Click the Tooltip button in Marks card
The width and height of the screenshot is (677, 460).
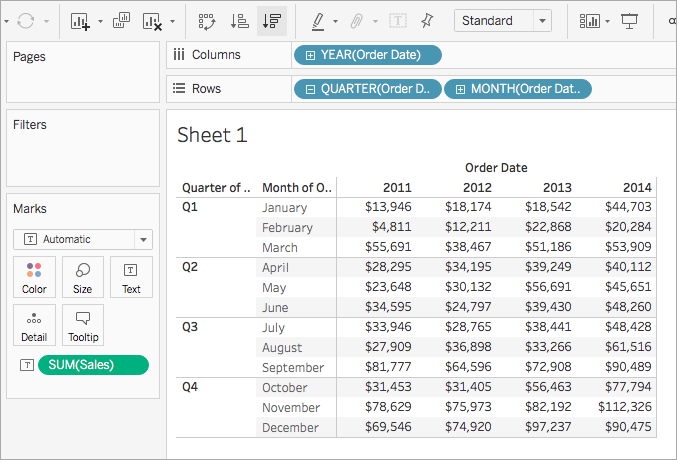82,325
